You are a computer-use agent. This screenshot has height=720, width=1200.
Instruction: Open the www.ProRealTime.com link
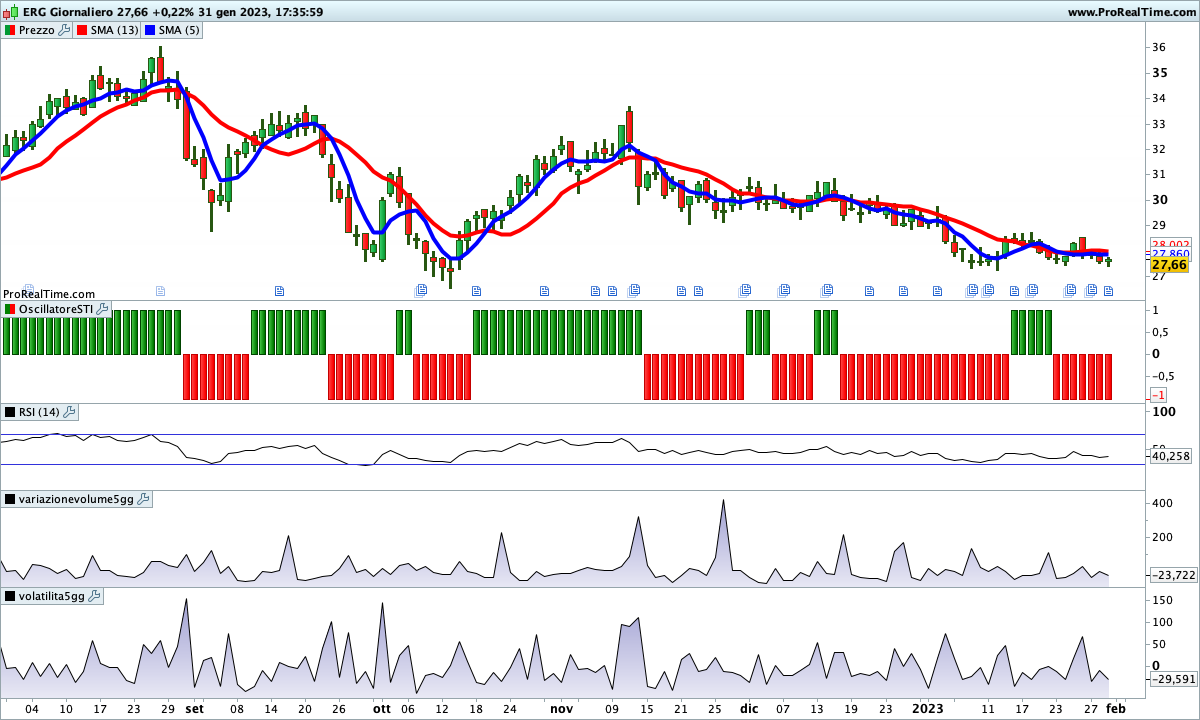pos(1131,12)
